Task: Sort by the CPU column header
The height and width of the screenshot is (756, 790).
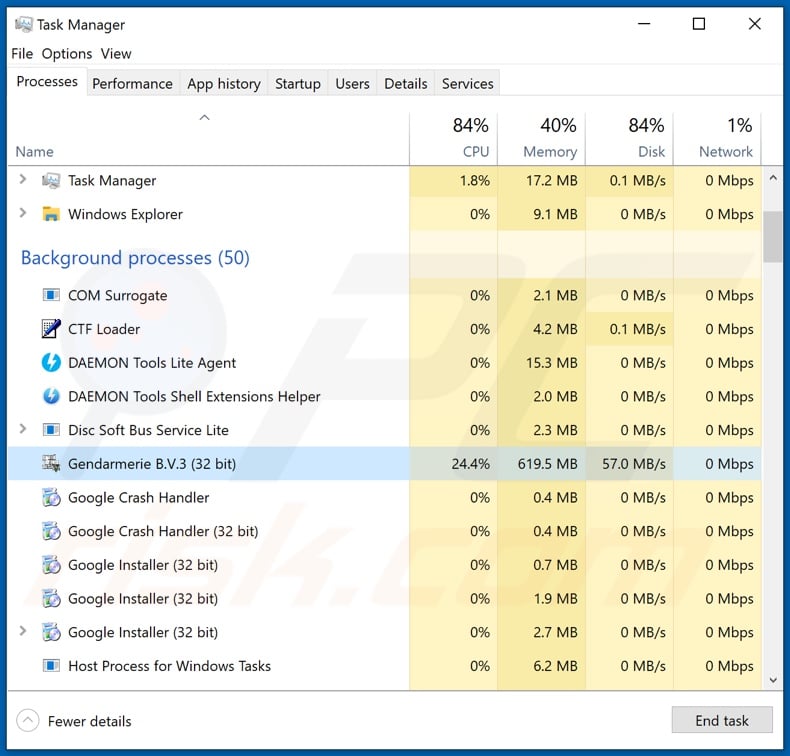Action: [x=453, y=138]
